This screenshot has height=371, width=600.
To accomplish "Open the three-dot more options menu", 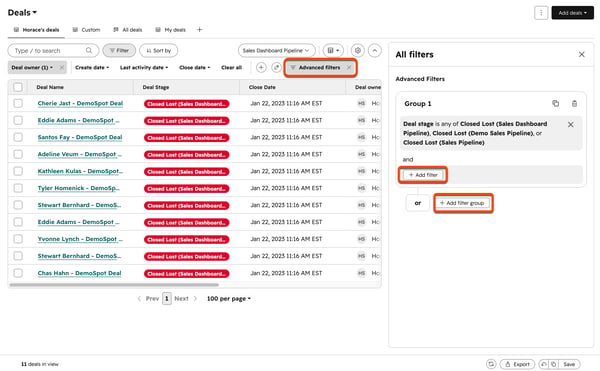I will pyautogui.click(x=541, y=13).
